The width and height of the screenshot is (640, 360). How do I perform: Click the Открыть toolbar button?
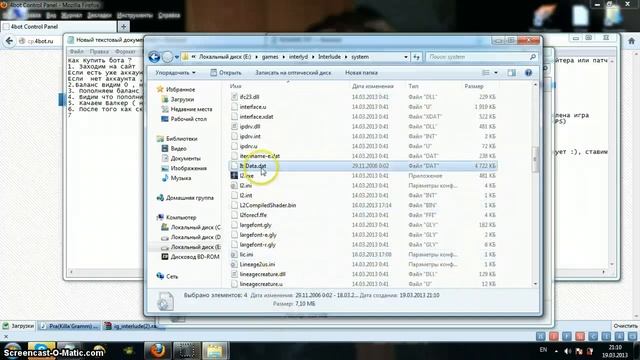point(226,73)
